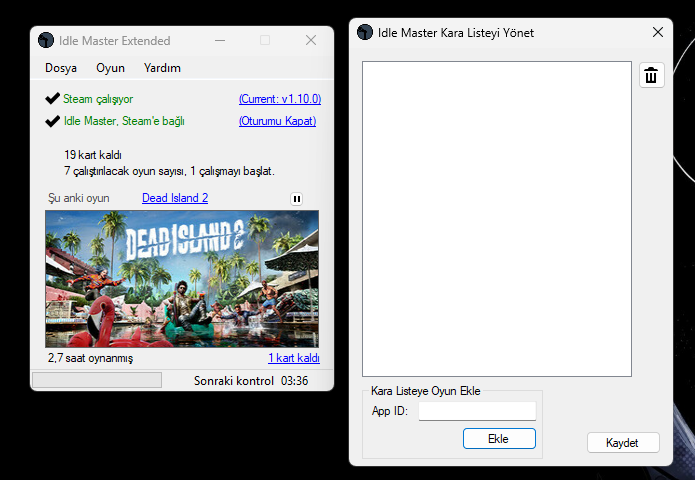Click the Ekle button
The image size is (695, 480).
pyautogui.click(x=499, y=438)
